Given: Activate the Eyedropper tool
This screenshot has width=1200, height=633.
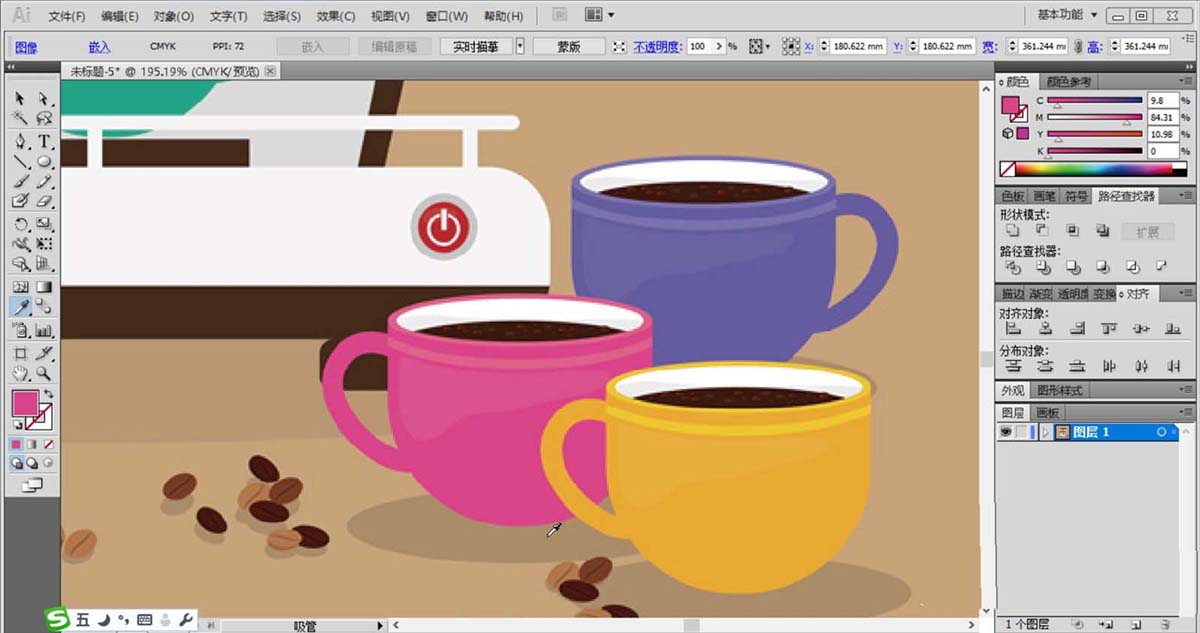Looking at the screenshot, I should tap(20, 307).
